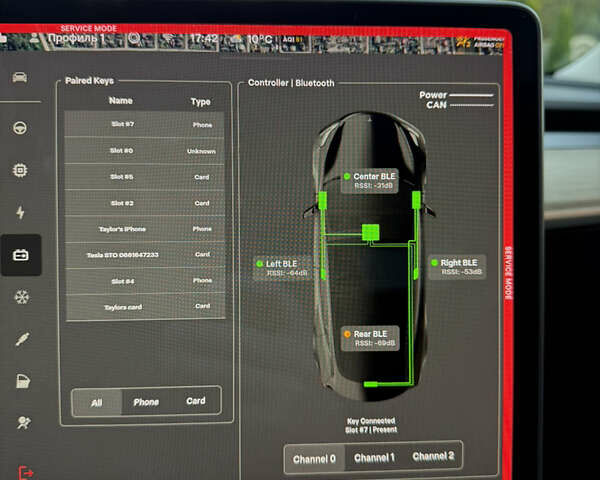Open the car overview sidebar icon
Viewport: 600px width, 480px height.
[x=20, y=78]
